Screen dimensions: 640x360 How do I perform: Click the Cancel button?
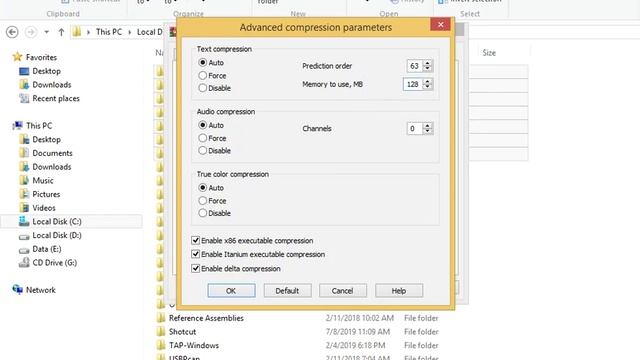[x=343, y=291]
